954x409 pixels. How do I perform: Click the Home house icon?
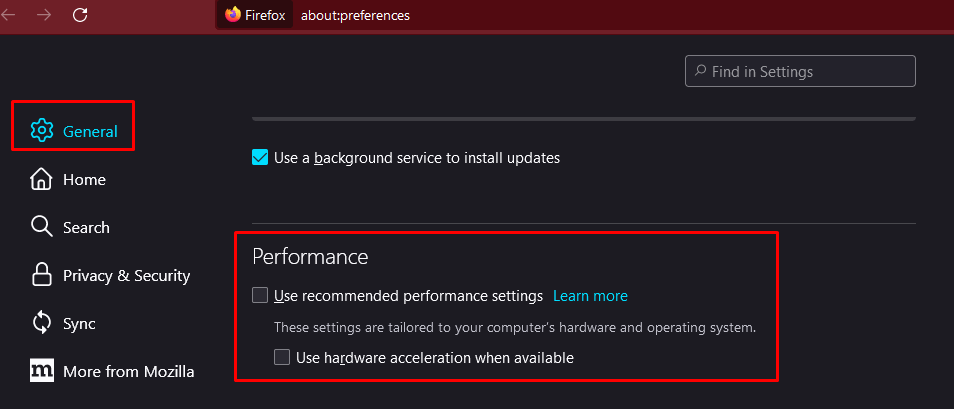(42, 179)
